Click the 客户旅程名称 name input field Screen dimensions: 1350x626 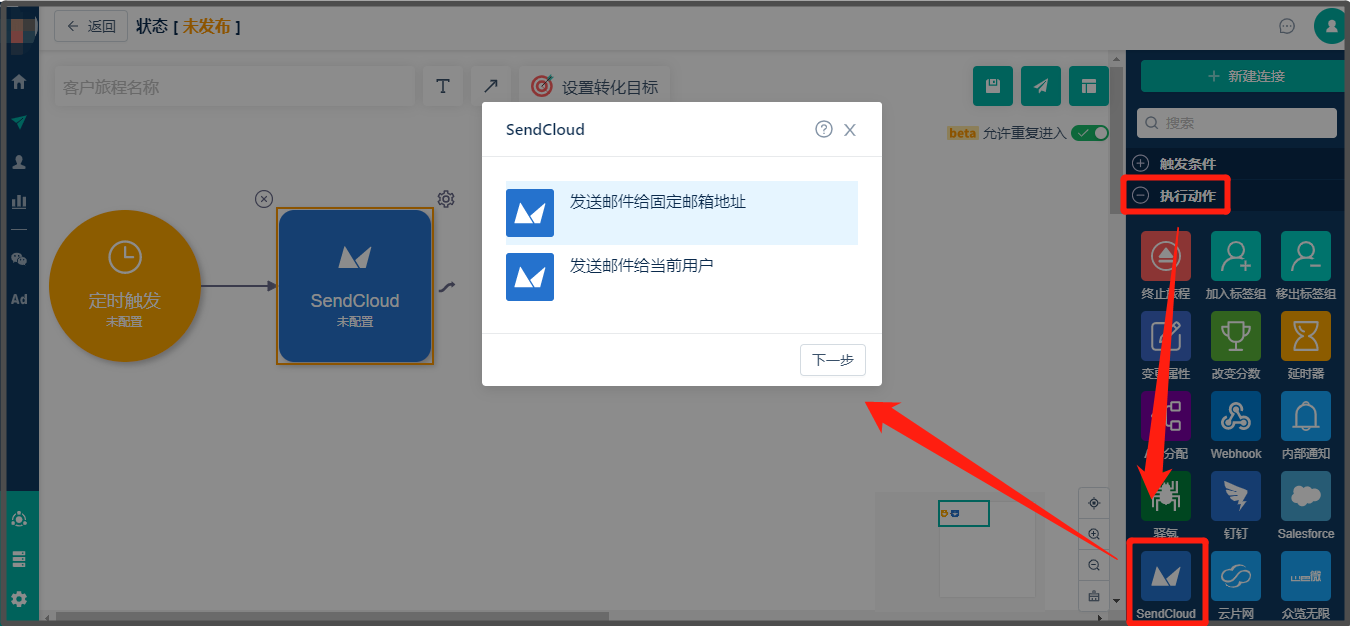(234, 87)
